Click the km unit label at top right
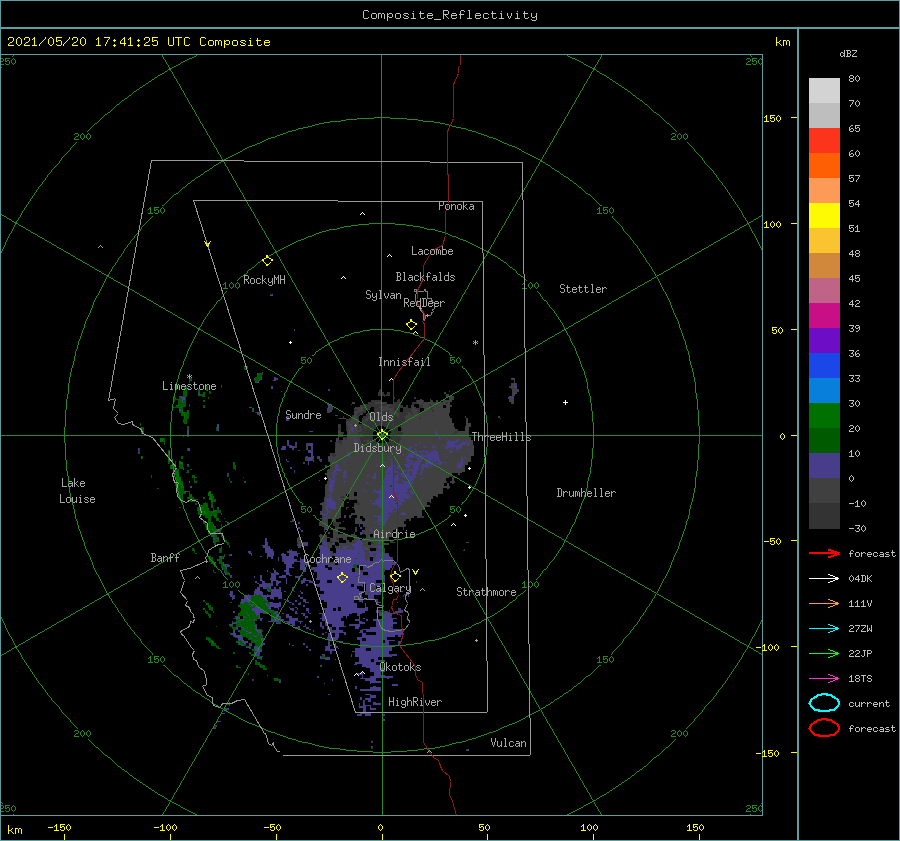Viewport: 900px width, 841px height. (782, 42)
